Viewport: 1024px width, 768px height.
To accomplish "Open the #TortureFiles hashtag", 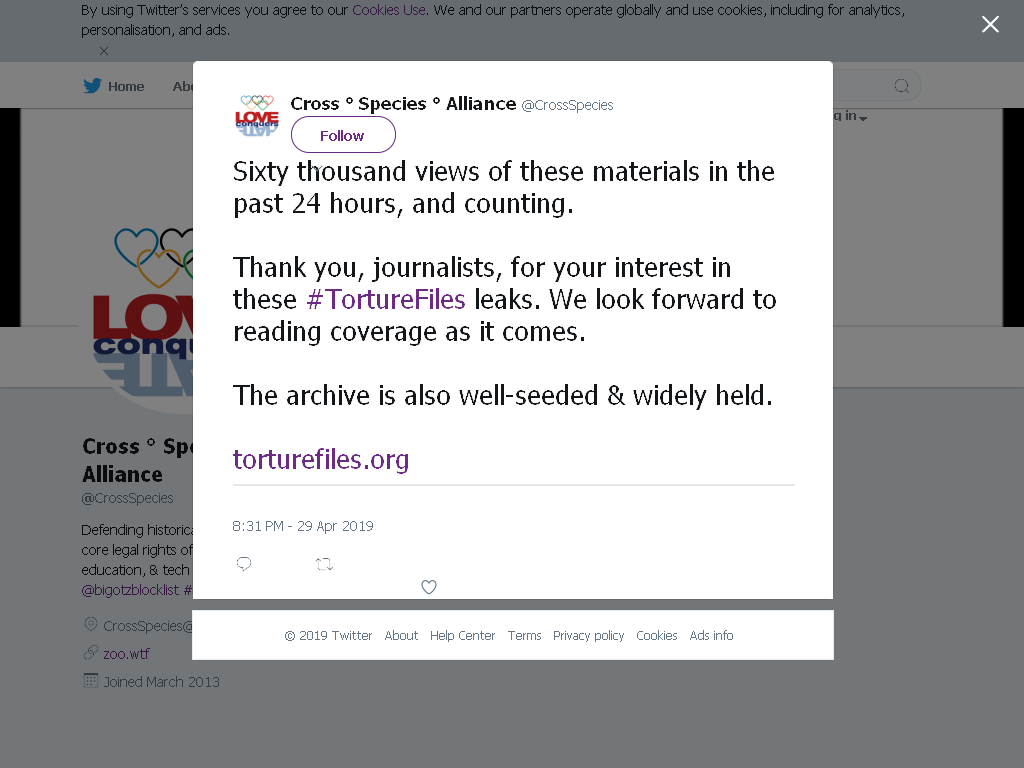I will click(386, 300).
